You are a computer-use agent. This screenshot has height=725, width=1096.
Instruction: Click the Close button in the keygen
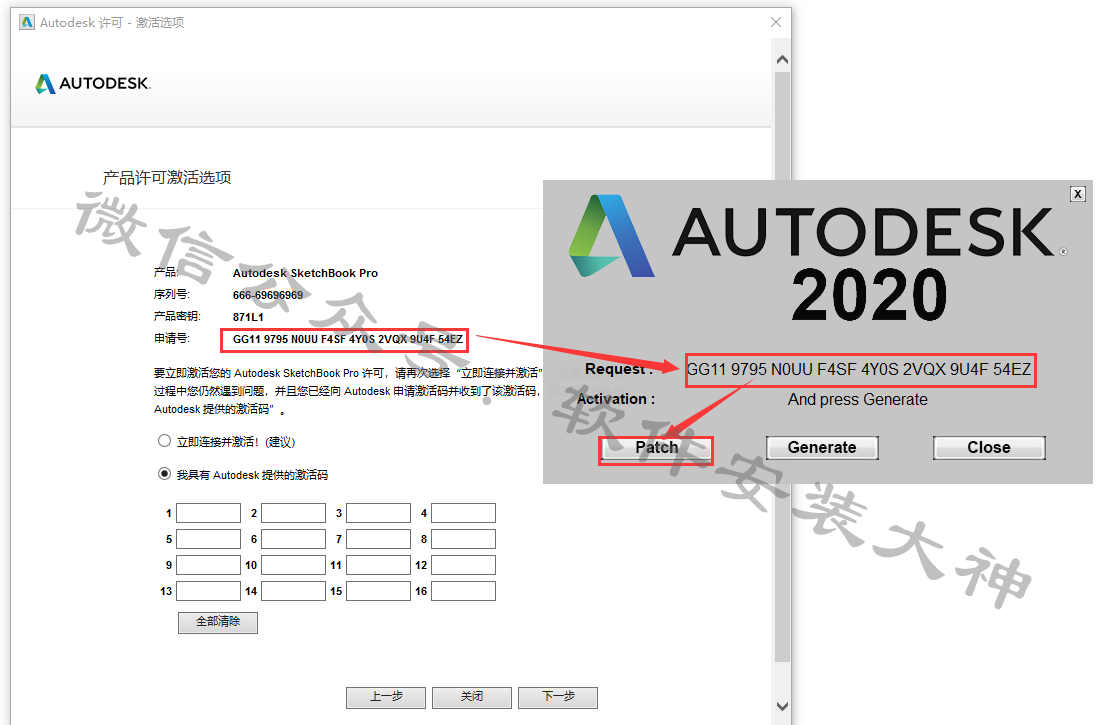click(x=989, y=448)
